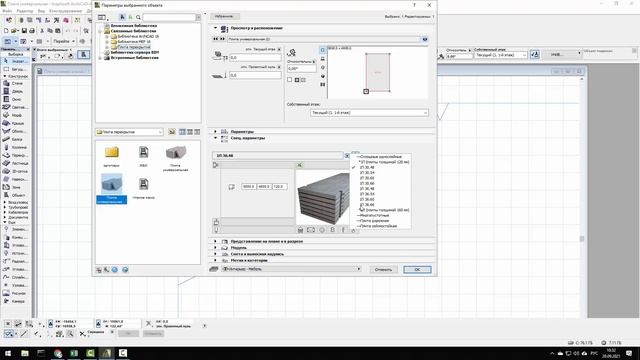Image resolution: width=640 pixels, height=360 pixels.
Task: Click the search magnifier icon in library panel
Action: coord(138,17)
